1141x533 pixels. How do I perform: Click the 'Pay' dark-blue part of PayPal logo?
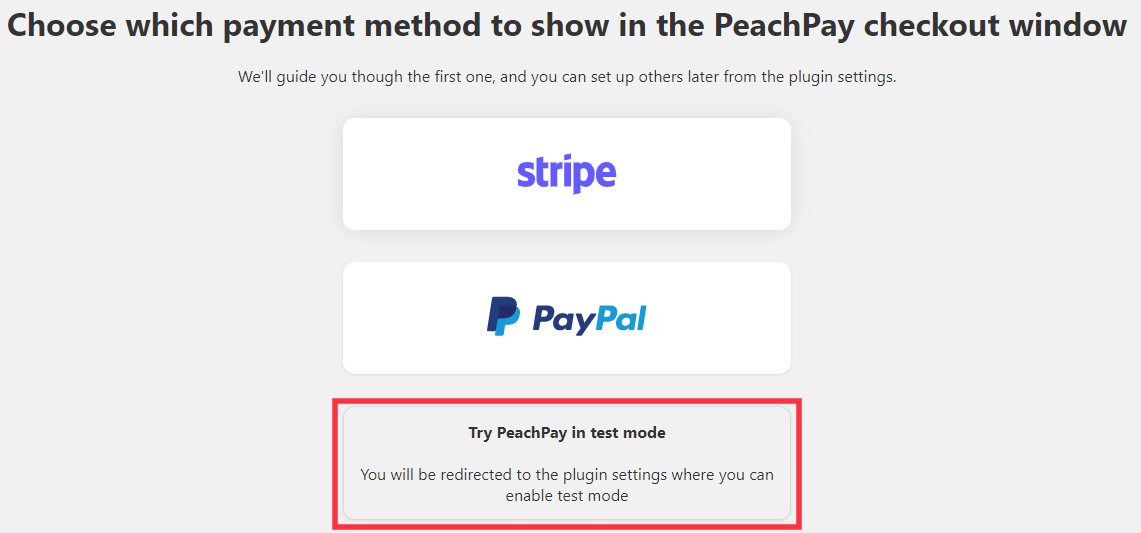pyautogui.click(x=564, y=319)
